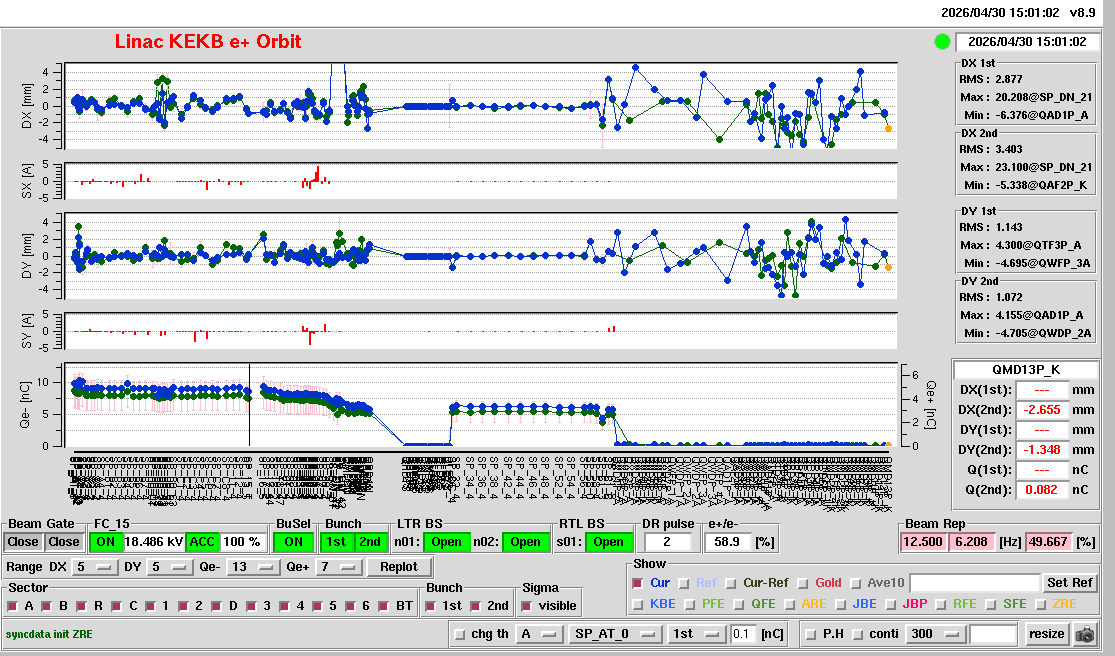
Task: Click the Replot button
Action: tap(399, 567)
